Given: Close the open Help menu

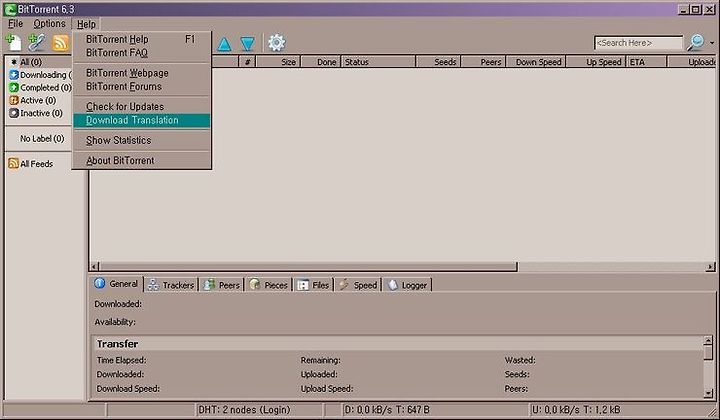Looking at the screenshot, I should [x=86, y=24].
